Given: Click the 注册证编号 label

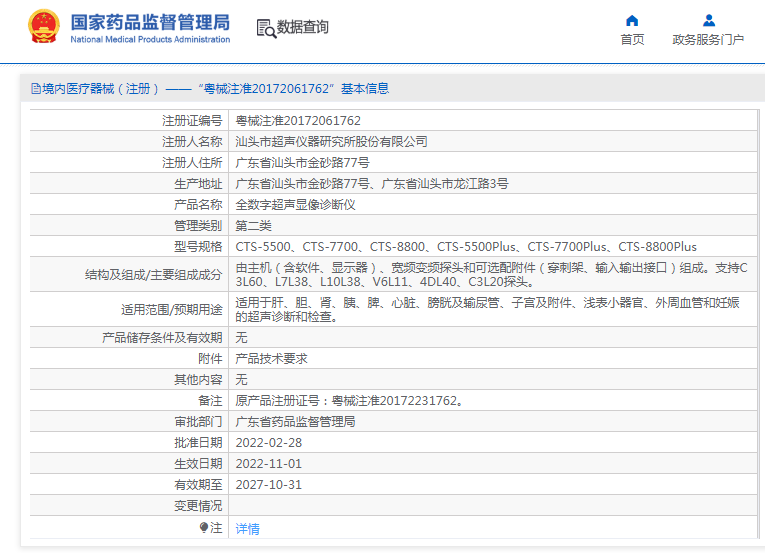Looking at the screenshot, I should (x=192, y=121).
